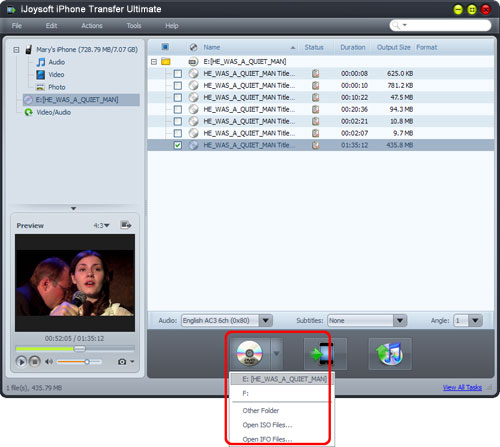This screenshot has width=500, height=447.
Task: Sort by Output Size column header
Action: click(x=393, y=47)
